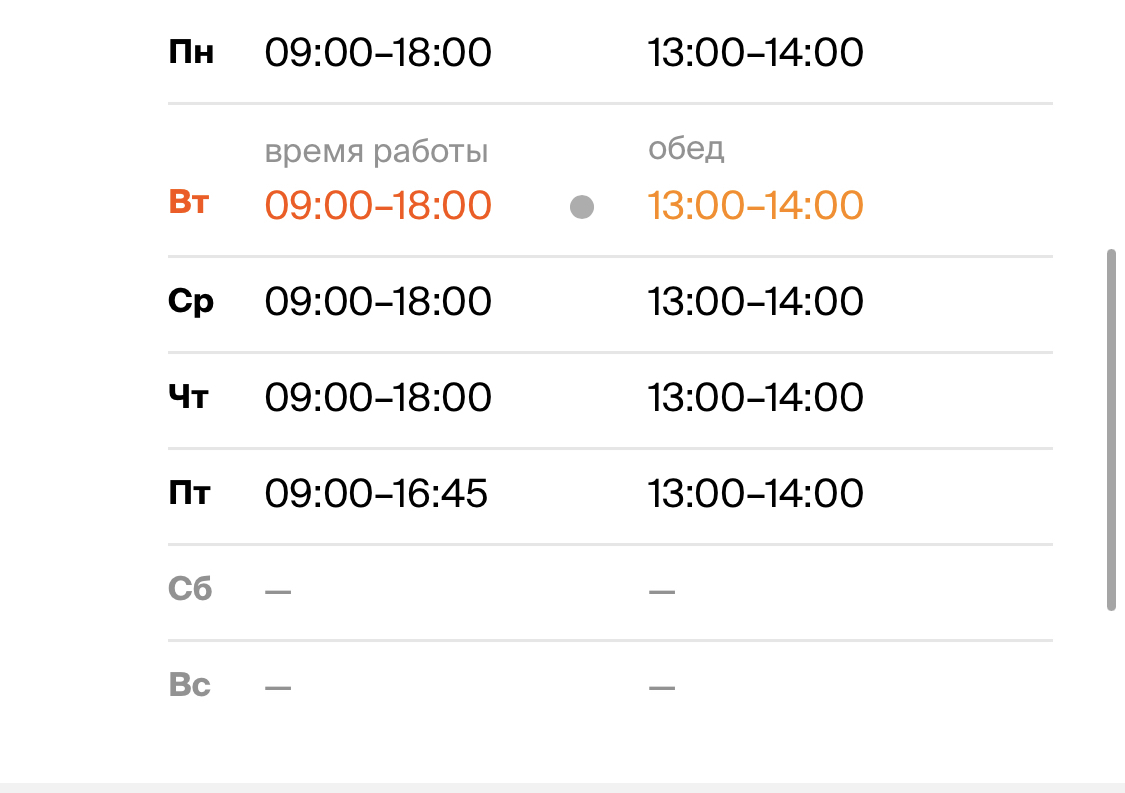
Task: Select the grayed Сб day label
Action: (x=190, y=588)
